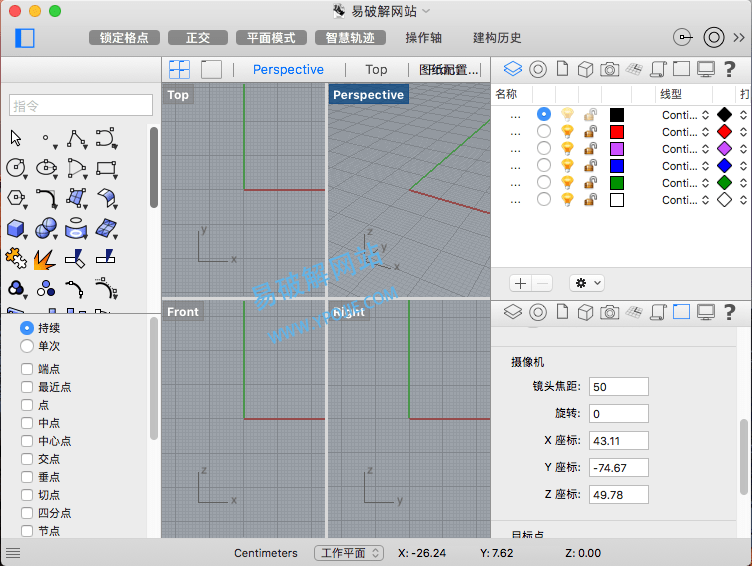Viewport: 752px width, 566px height.
Task: Open linetype dropdown for purple layer
Action: tap(686, 149)
